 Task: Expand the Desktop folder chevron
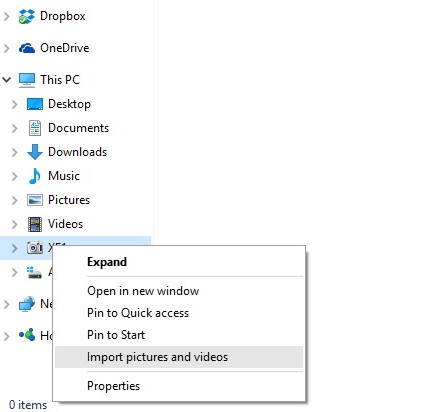14,104
